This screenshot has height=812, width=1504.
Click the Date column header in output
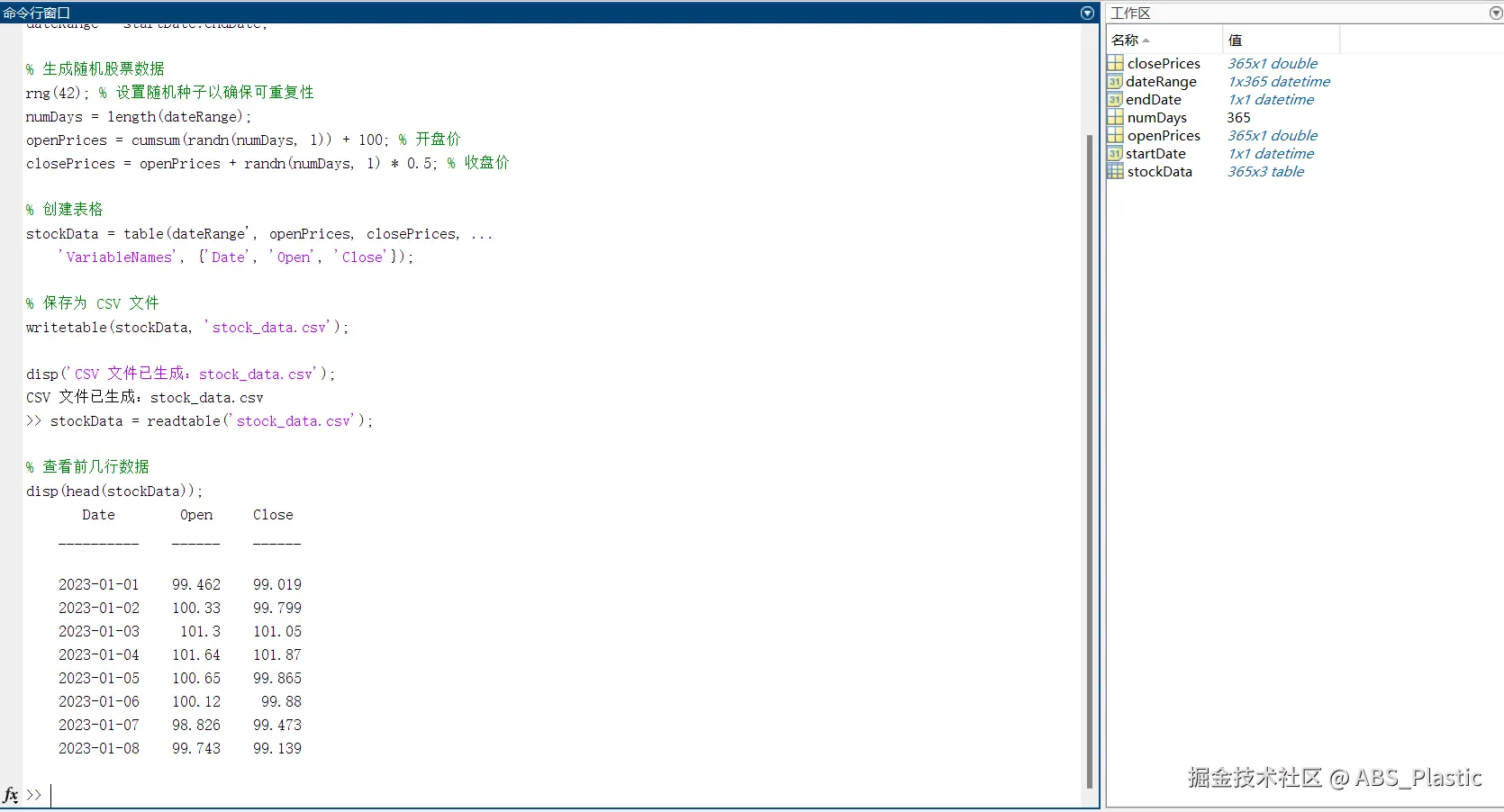click(x=98, y=515)
